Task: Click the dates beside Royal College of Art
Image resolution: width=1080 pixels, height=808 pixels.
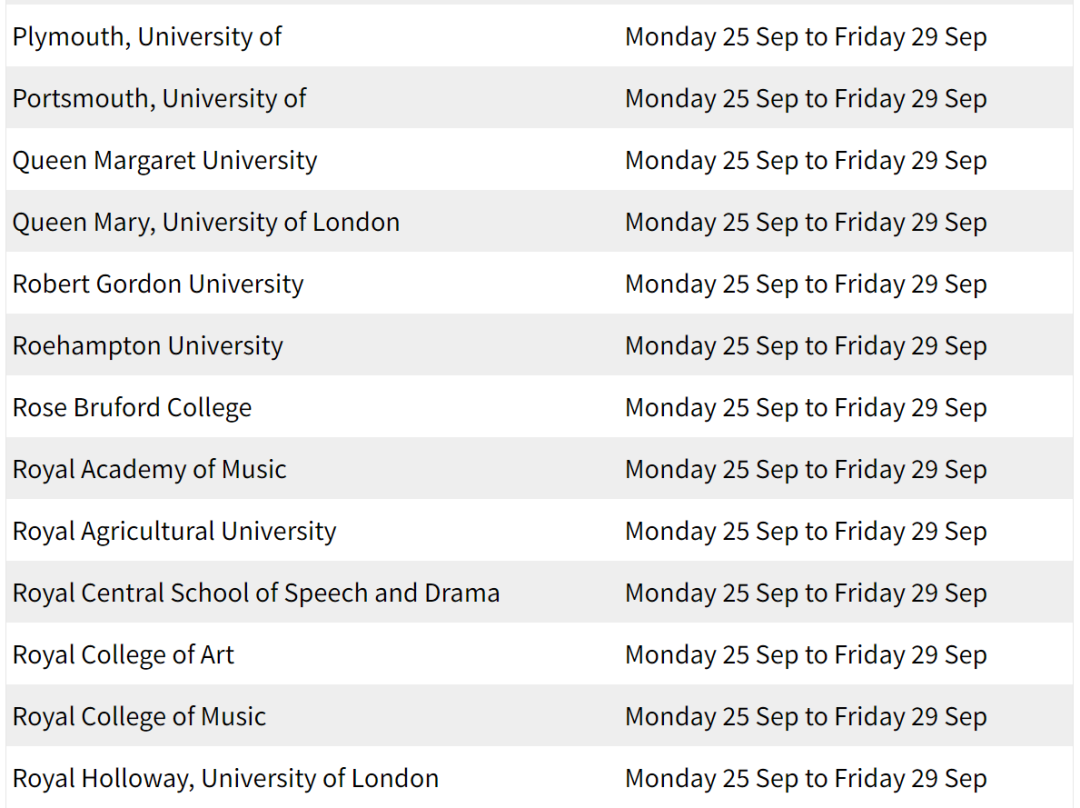Action: 806,656
